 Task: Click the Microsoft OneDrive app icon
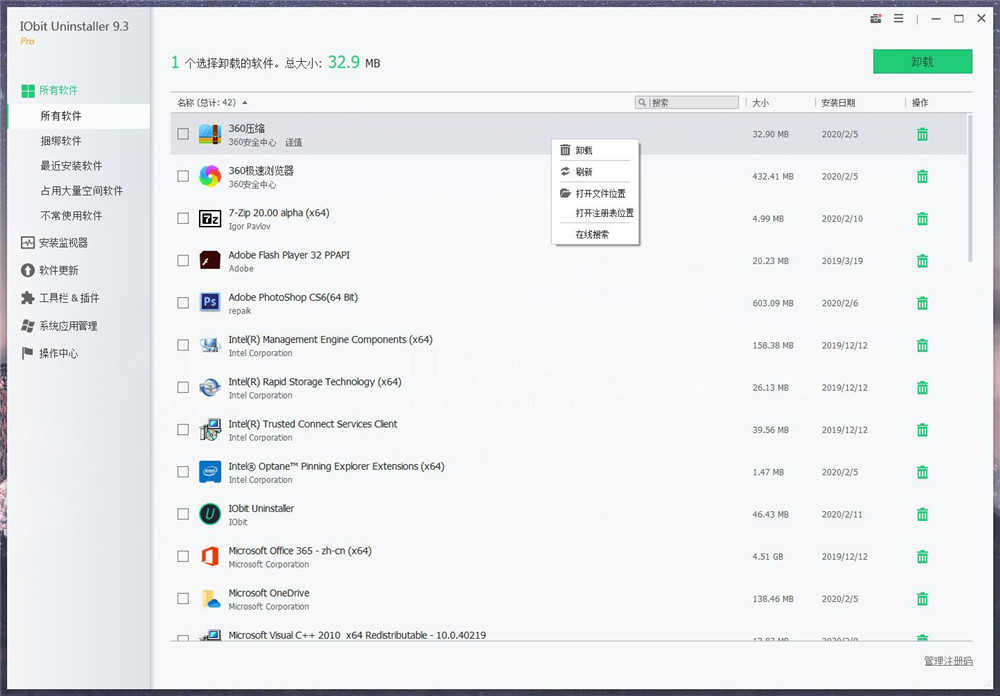210,598
